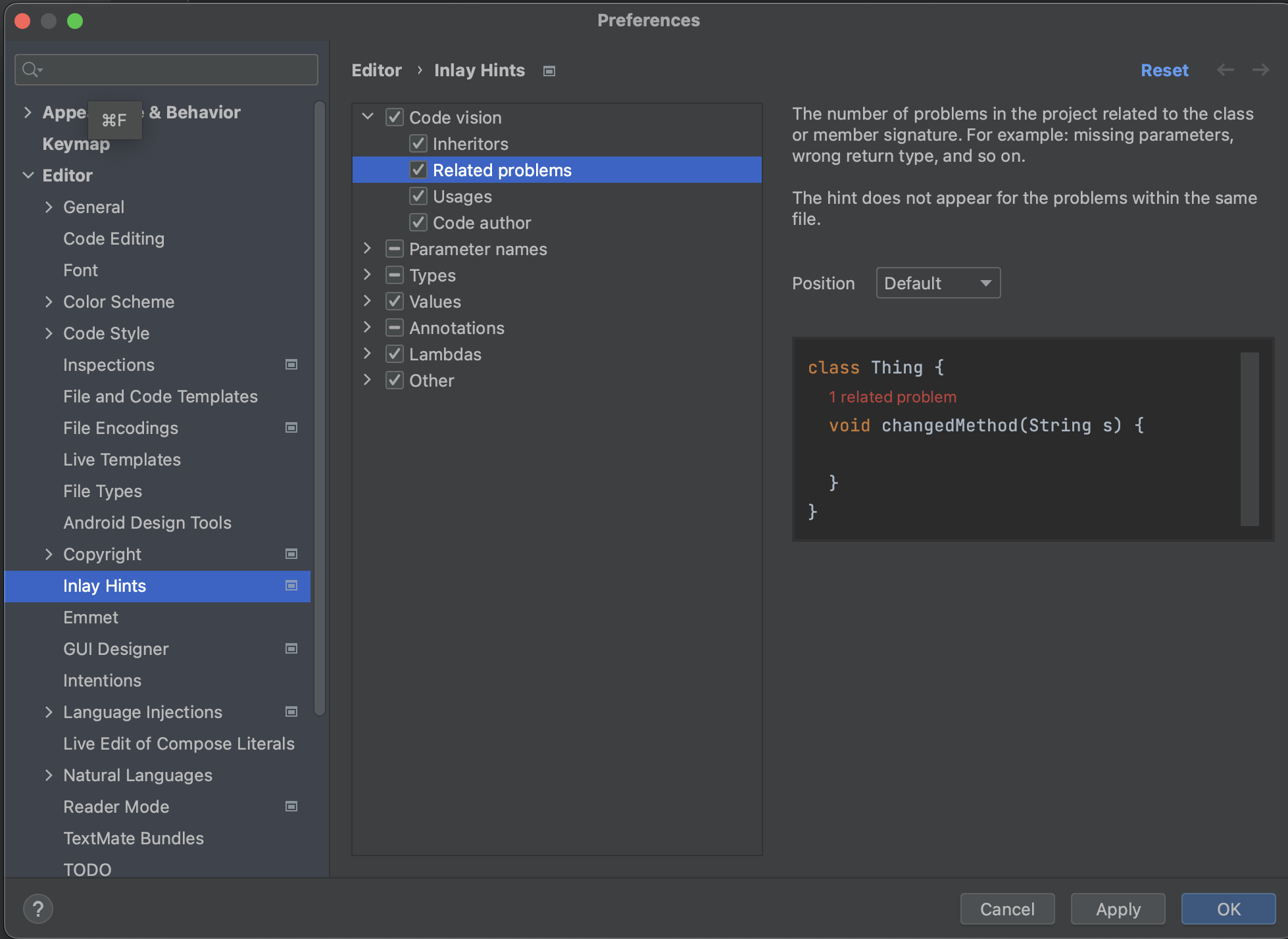Open TextMate Bundles settings
The width and height of the screenshot is (1288, 939).
[134, 838]
